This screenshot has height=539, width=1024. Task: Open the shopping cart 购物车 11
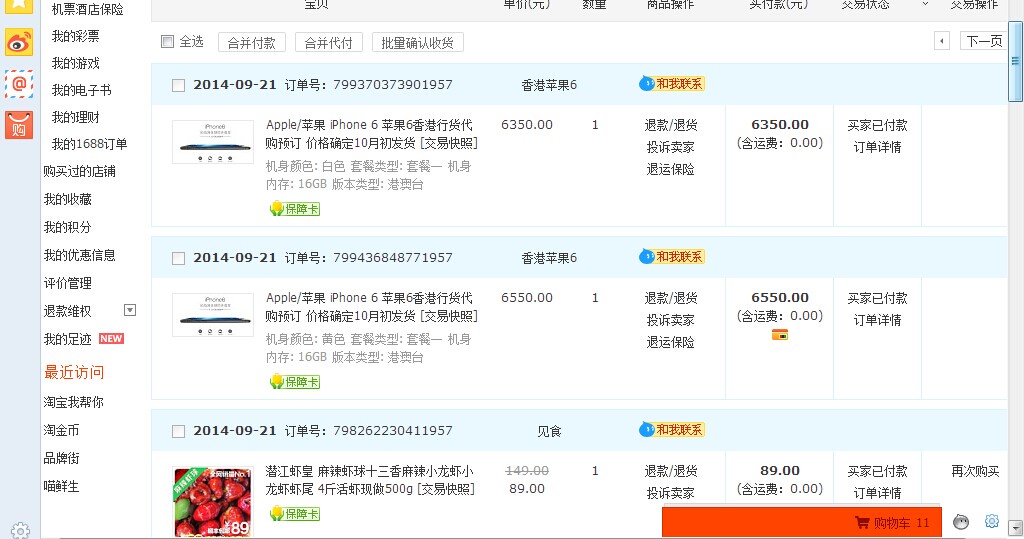pos(802,523)
